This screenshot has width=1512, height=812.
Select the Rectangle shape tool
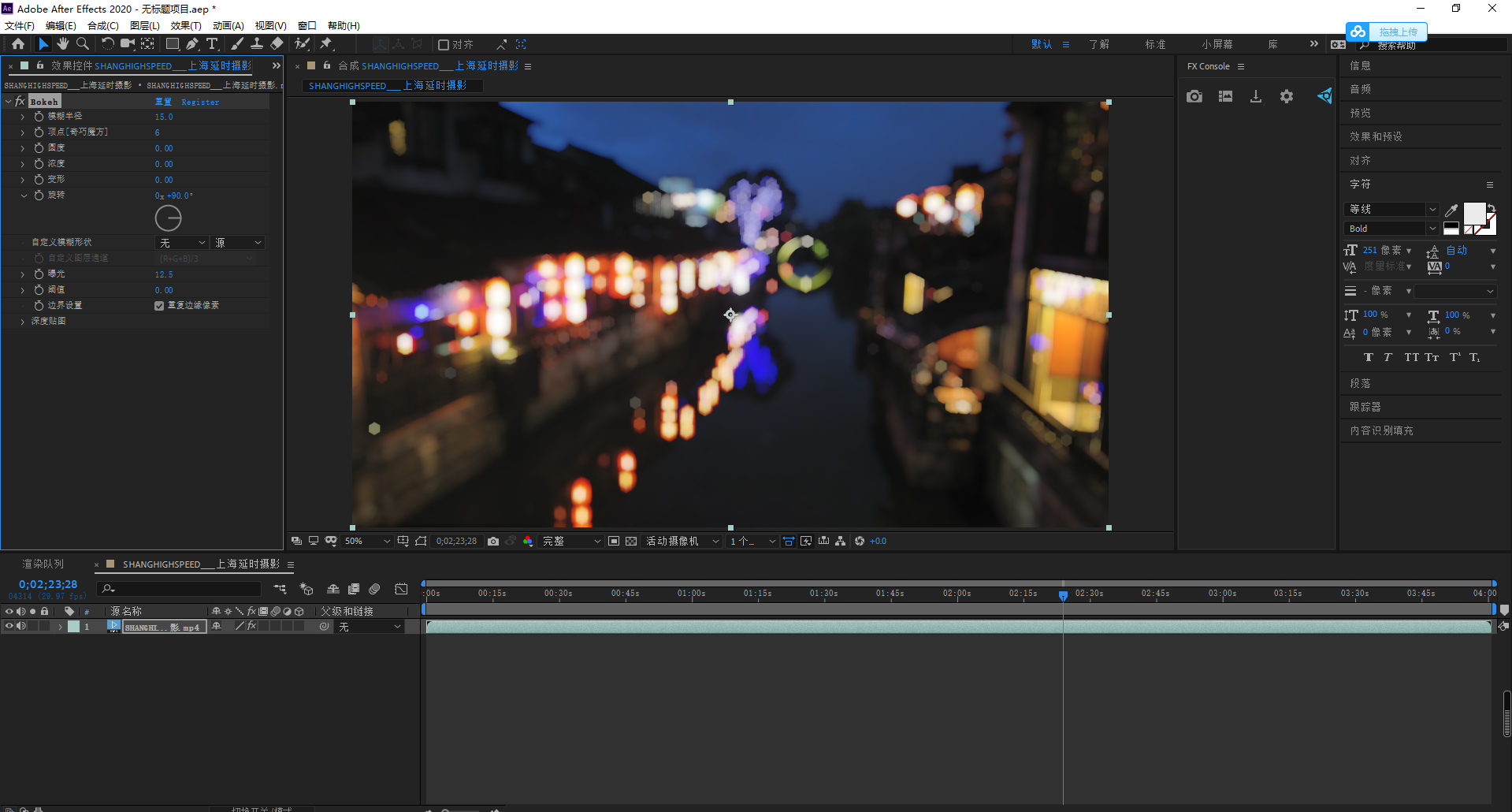(173, 44)
